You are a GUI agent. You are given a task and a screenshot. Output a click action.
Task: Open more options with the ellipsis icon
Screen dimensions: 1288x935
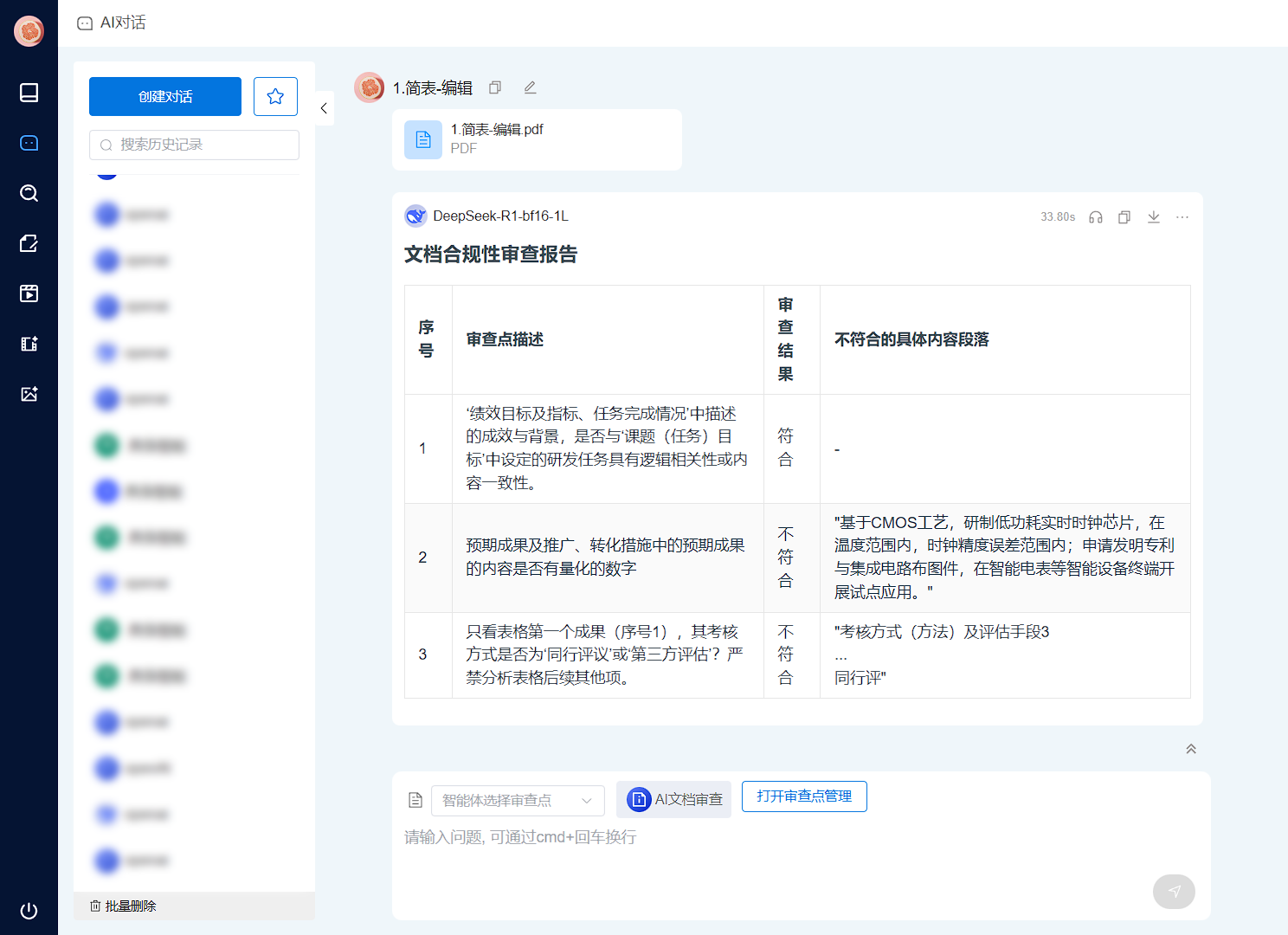(1182, 217)
